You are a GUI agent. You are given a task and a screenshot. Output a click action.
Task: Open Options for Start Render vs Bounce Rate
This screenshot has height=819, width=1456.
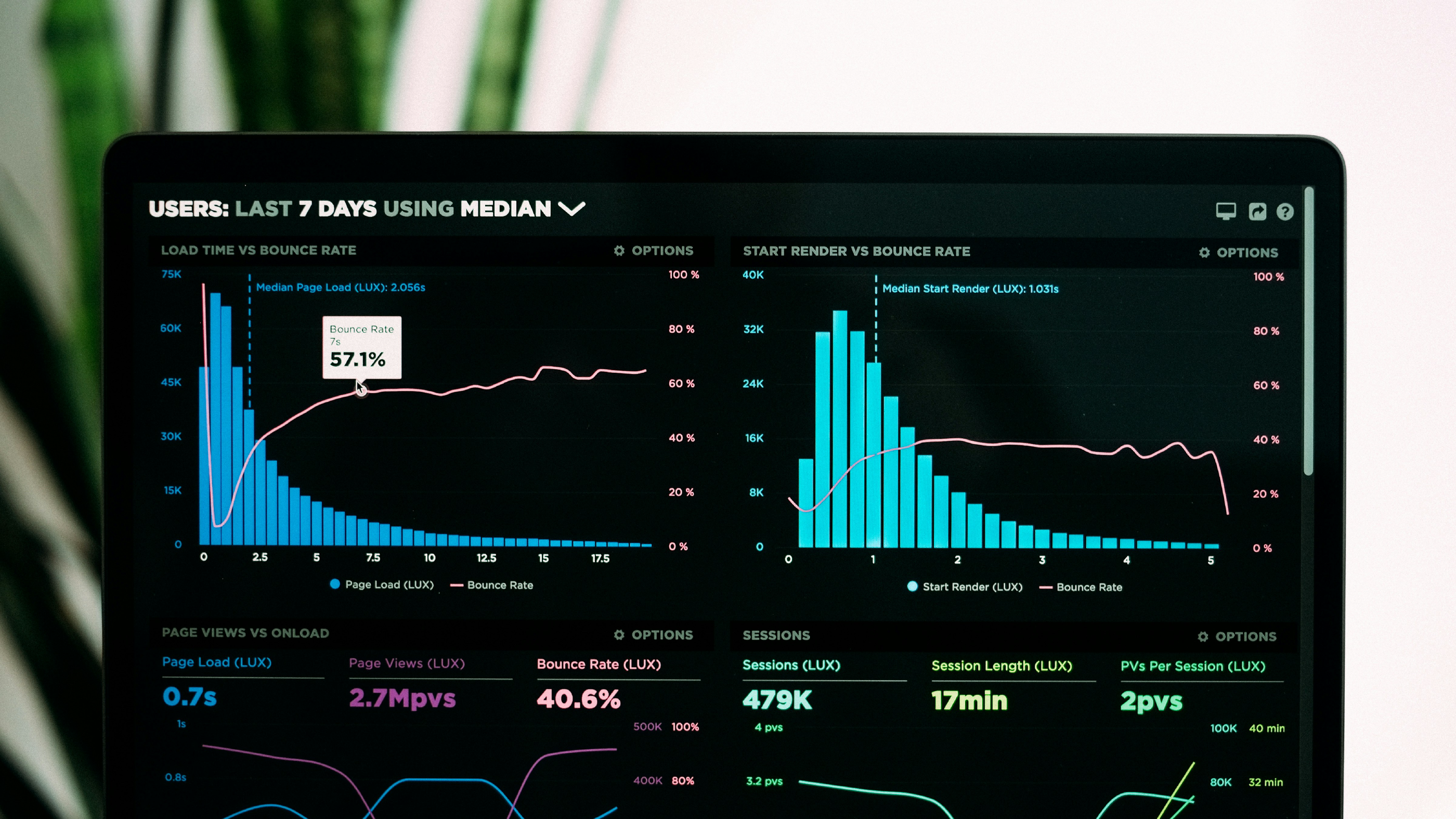[1239, 253]
